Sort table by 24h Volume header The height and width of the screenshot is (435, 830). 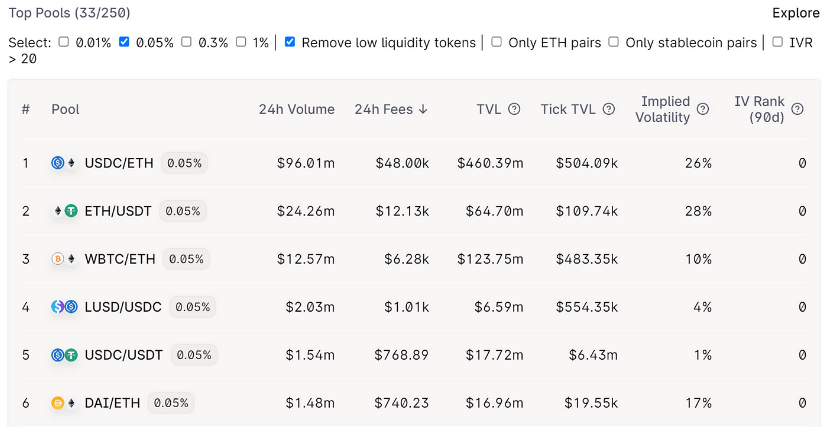pyautogui.click(x=296, y=109)
